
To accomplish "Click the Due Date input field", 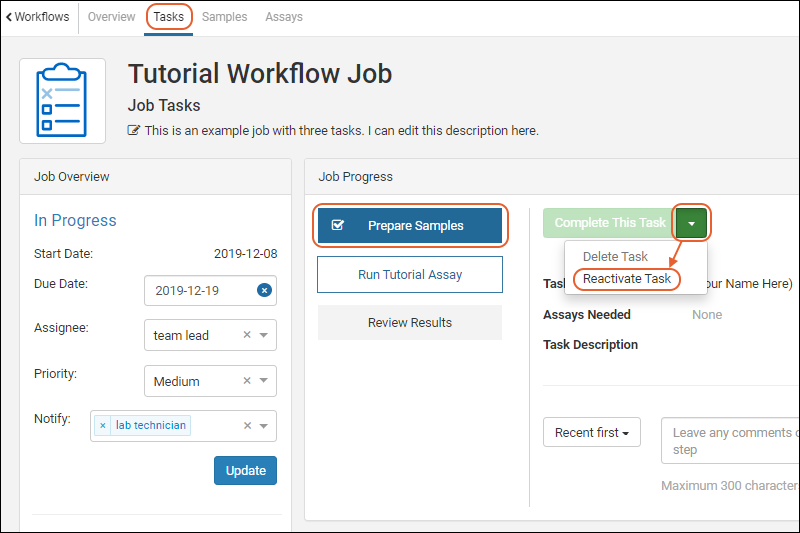I will 200,291.
